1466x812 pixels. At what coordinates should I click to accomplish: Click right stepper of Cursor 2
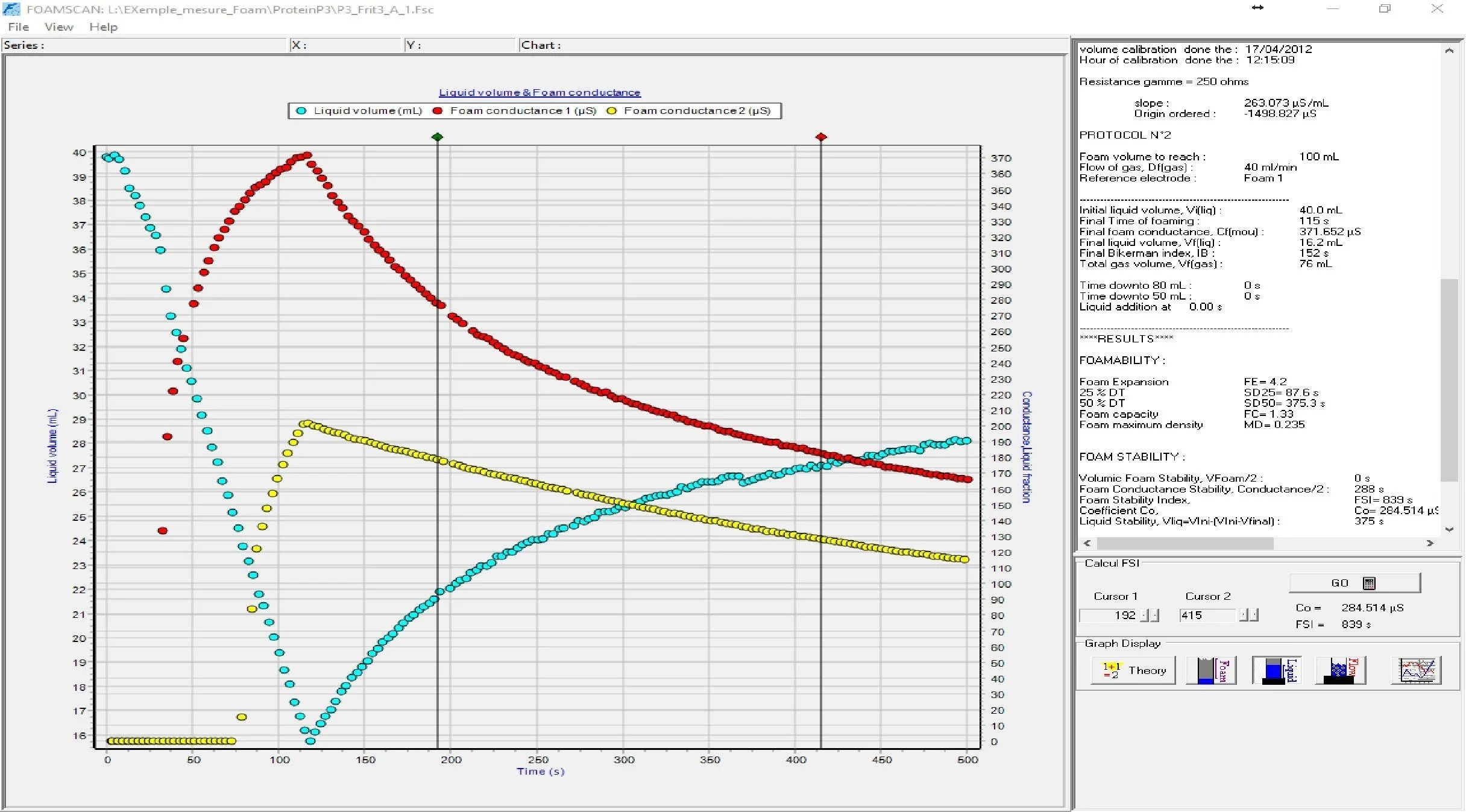coord(1254,615)
